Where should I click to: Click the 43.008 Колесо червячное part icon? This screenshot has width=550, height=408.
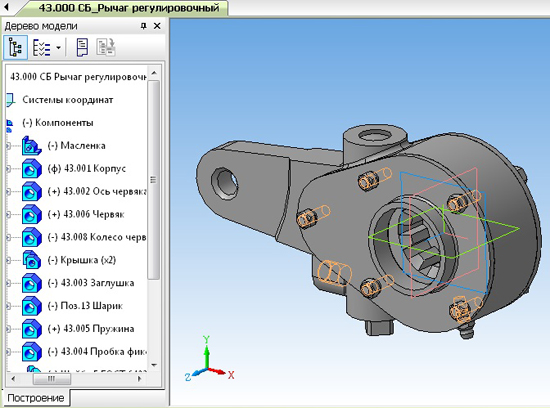[x=32, y=238]
